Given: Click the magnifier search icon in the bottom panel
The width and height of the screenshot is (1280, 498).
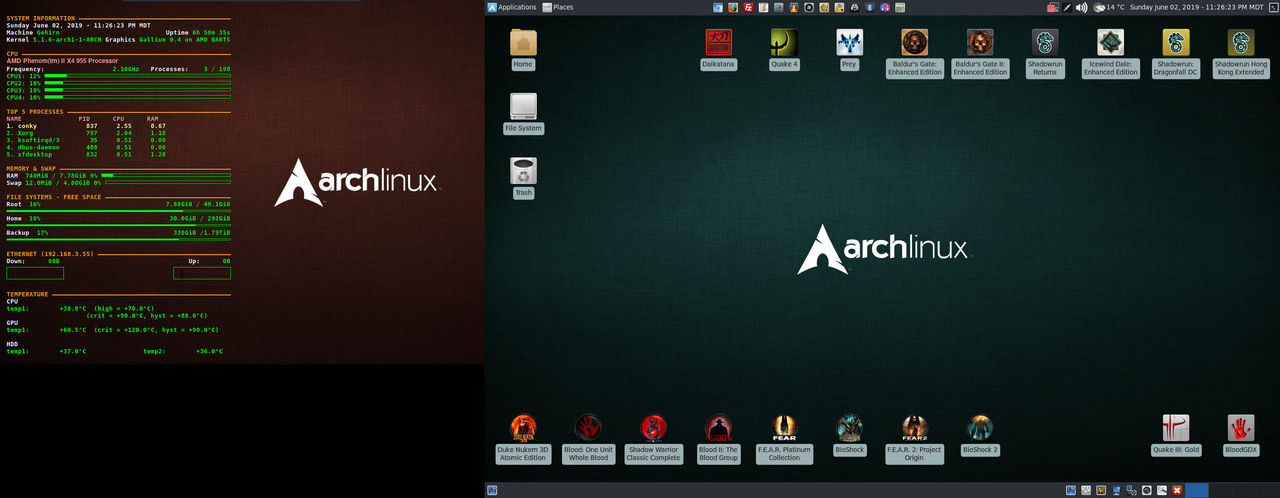Looking at the screenshot, I should tap(1162, 490).
